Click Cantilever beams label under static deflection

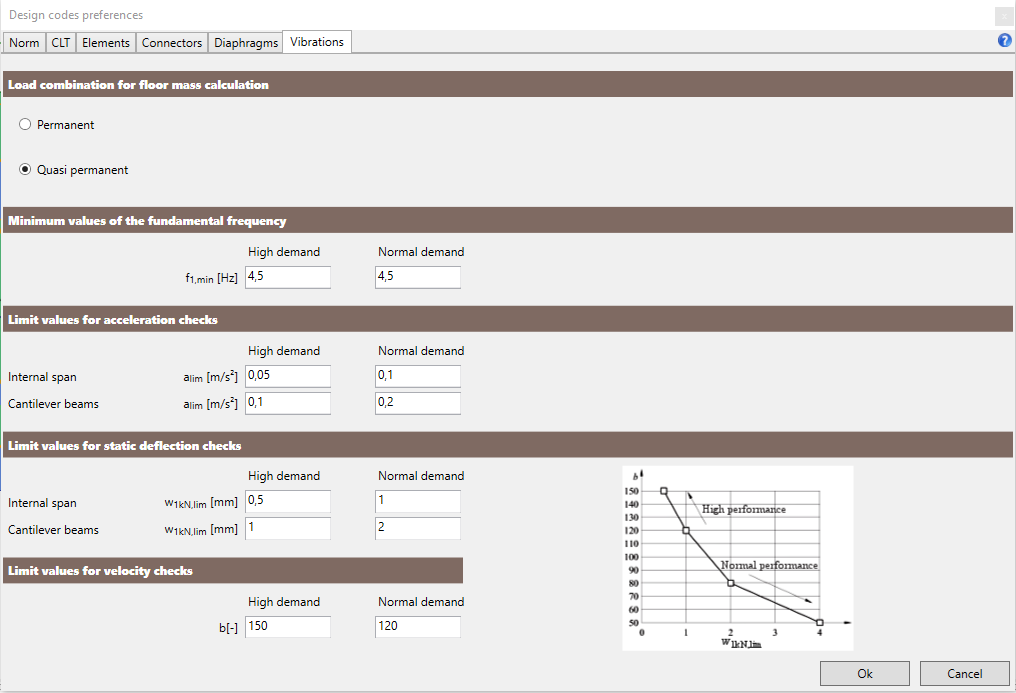(53, 529)
